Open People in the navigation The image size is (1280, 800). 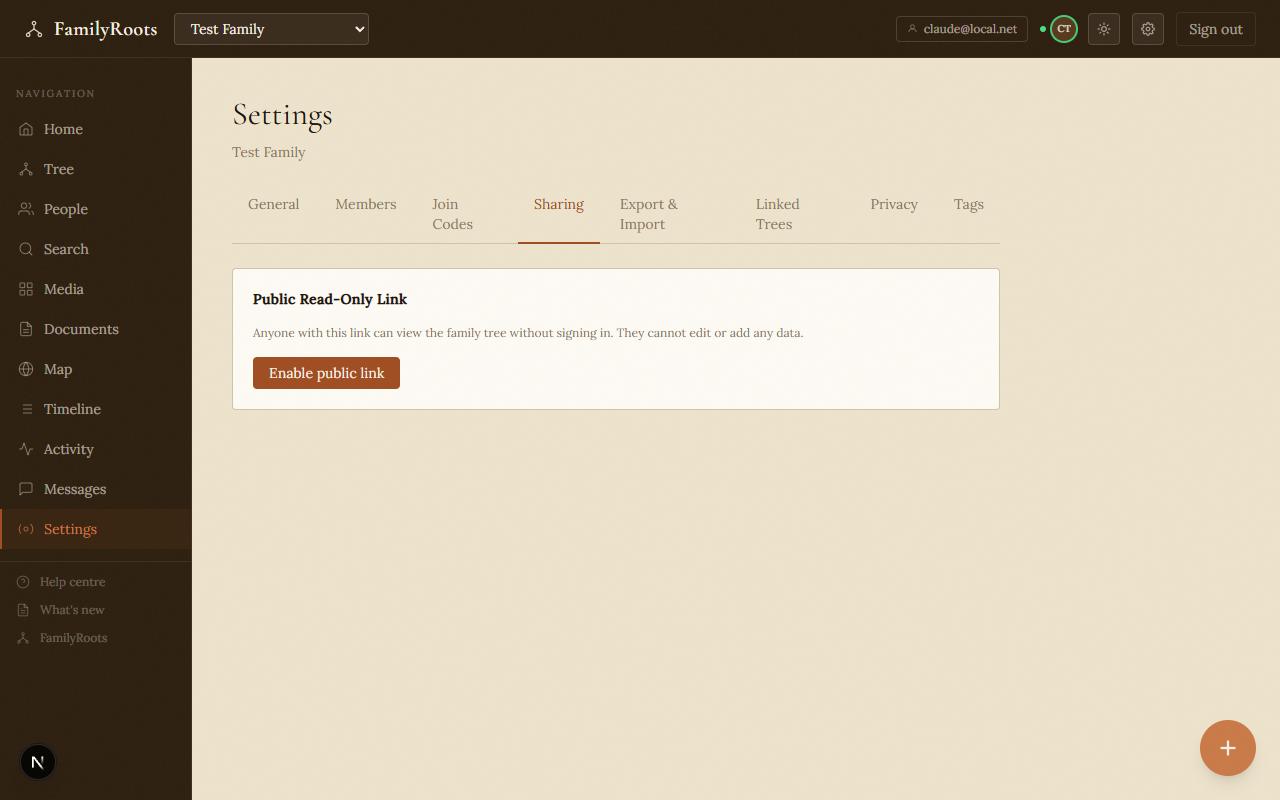[66, 209]
